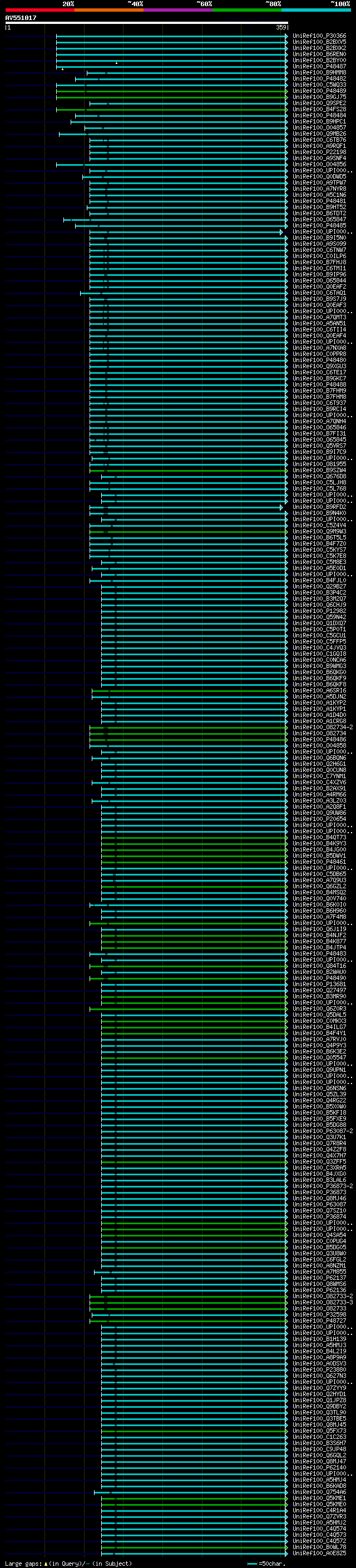The width and height of the screenshot is (356, 1568).
Task: Open hit UniRef100_Q5DAL5
Action: coord(319,1015)
